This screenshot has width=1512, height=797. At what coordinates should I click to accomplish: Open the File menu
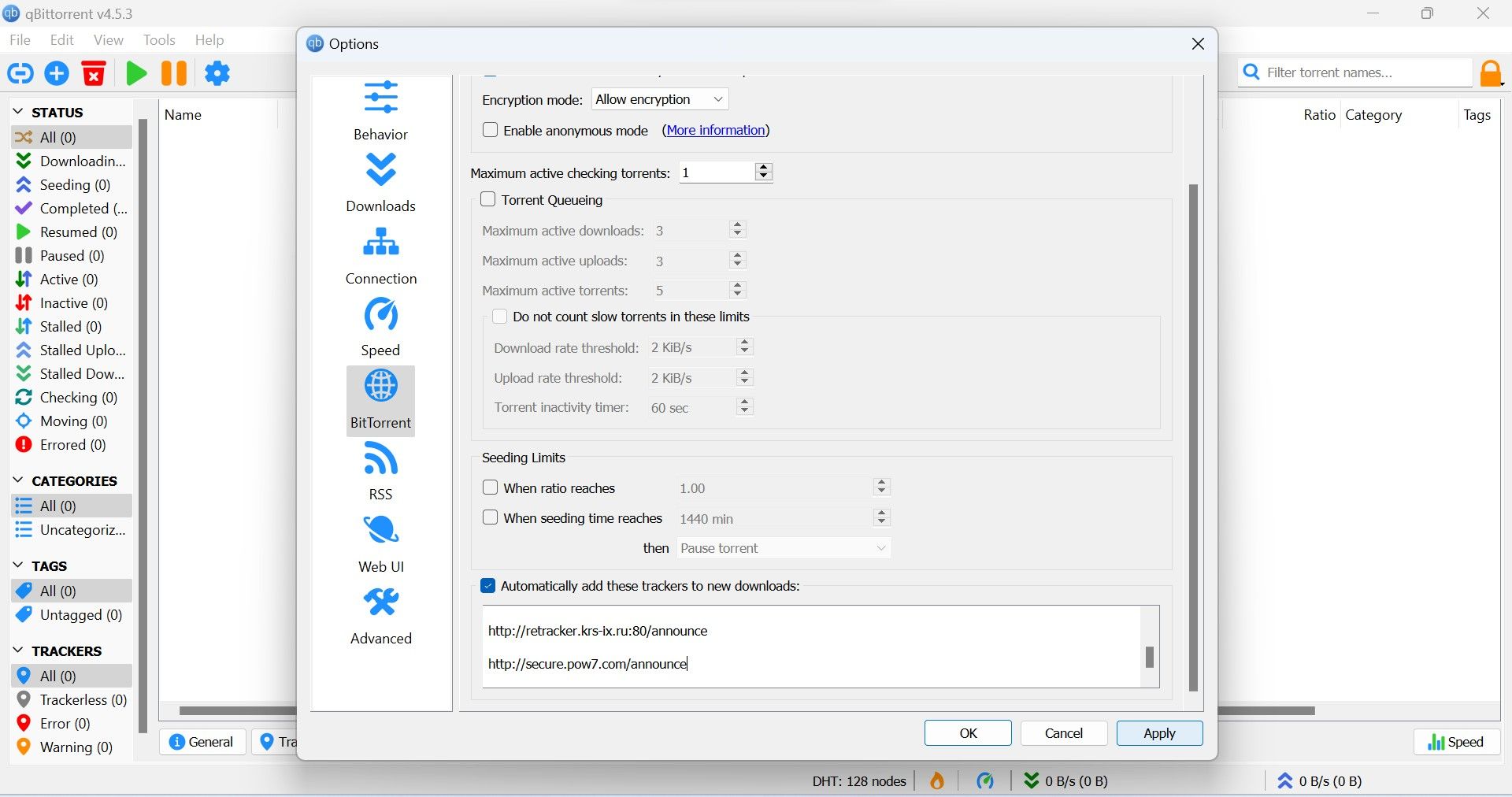tap(20, 40)
